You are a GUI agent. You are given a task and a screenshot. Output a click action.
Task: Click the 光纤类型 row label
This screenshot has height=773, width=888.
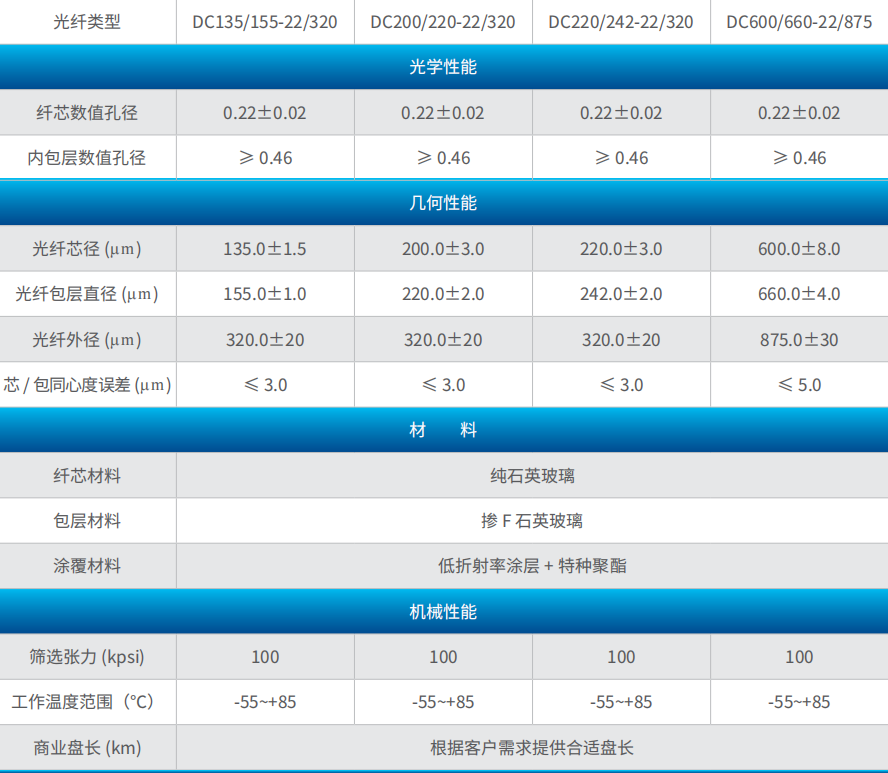point(87,21)
